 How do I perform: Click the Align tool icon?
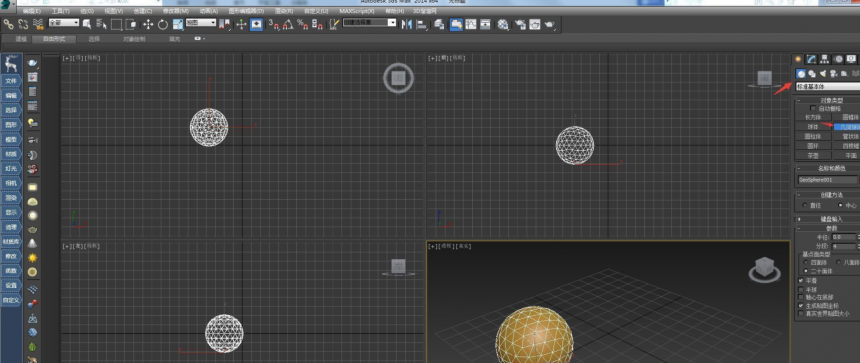421,24
